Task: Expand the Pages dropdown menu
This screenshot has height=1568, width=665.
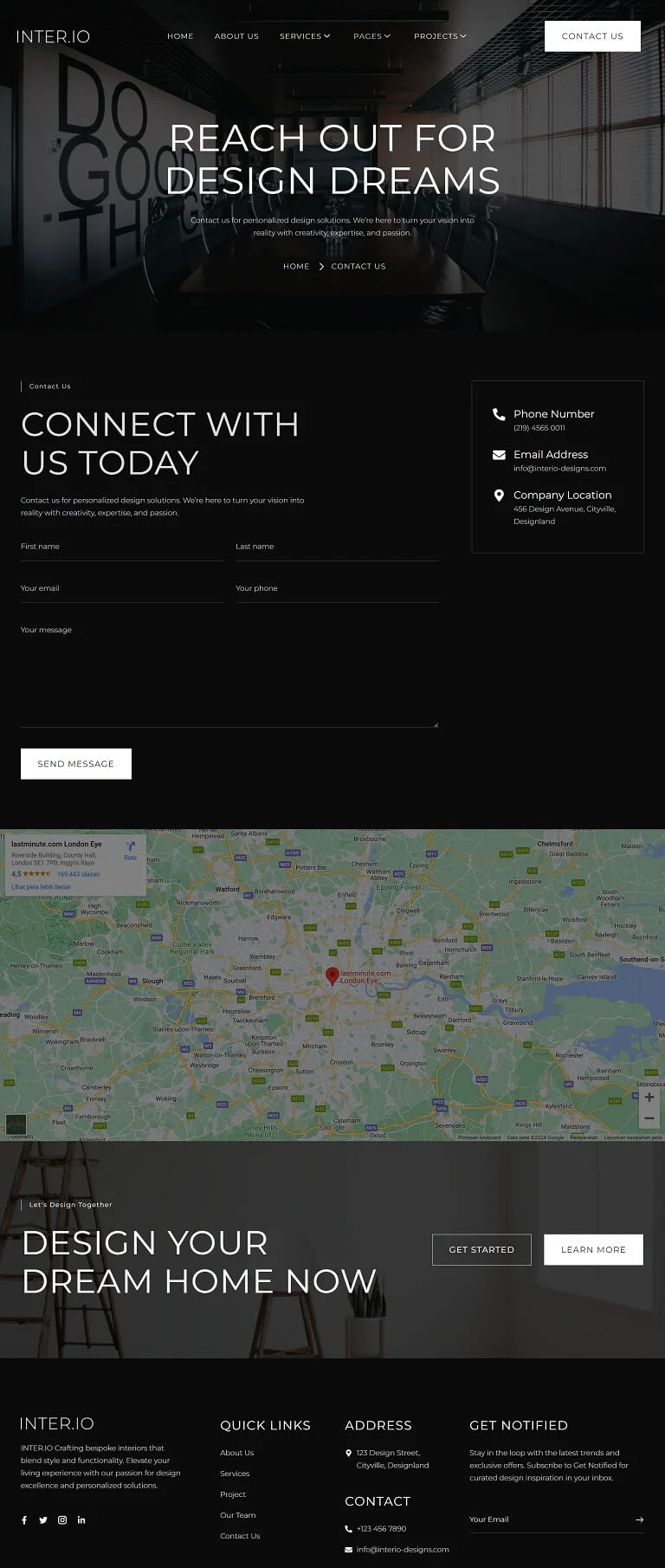Action: (x=371, y=36)
